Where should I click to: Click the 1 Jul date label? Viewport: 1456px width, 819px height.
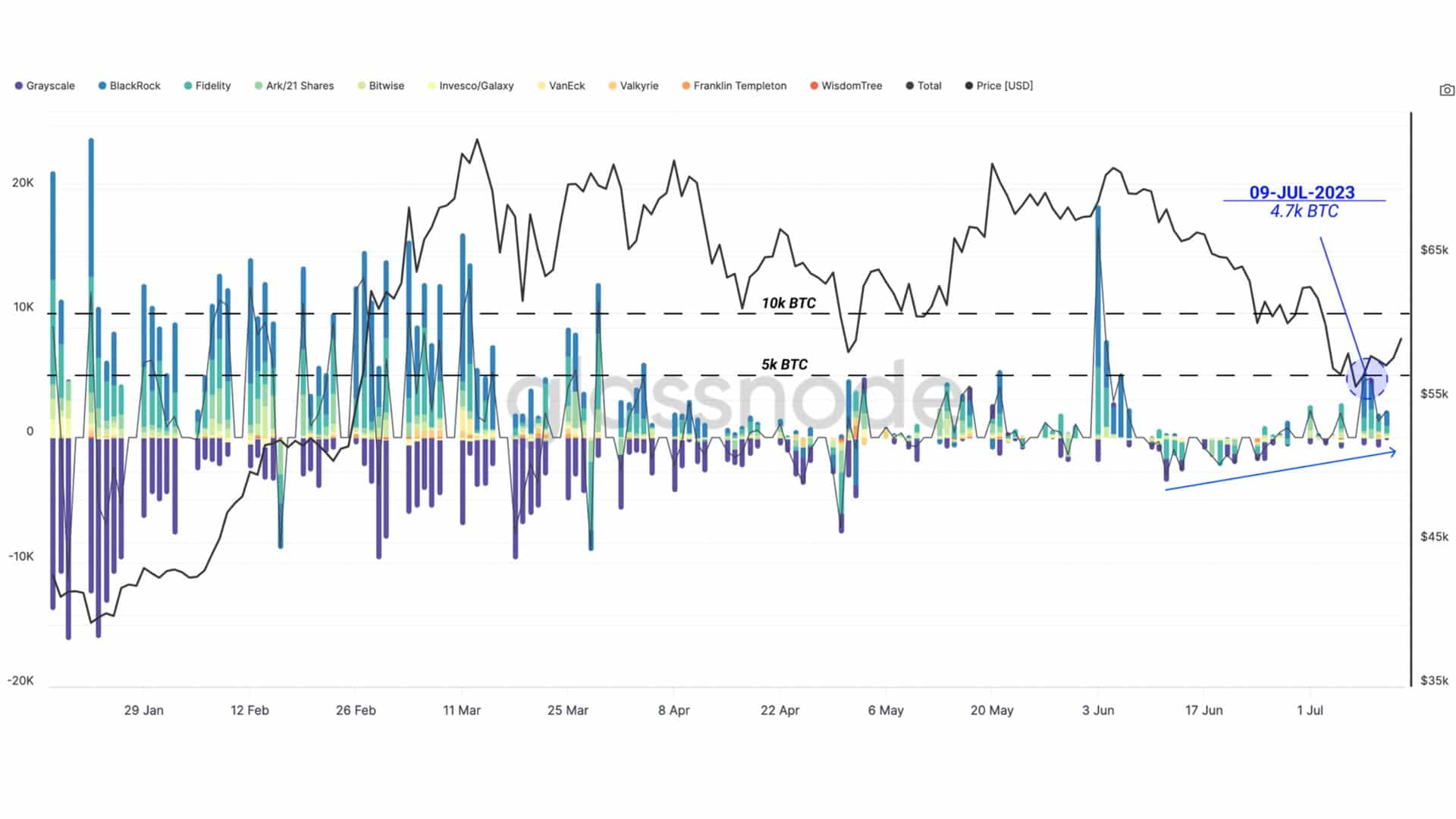pyautogui.click(x=1310, y=711)
